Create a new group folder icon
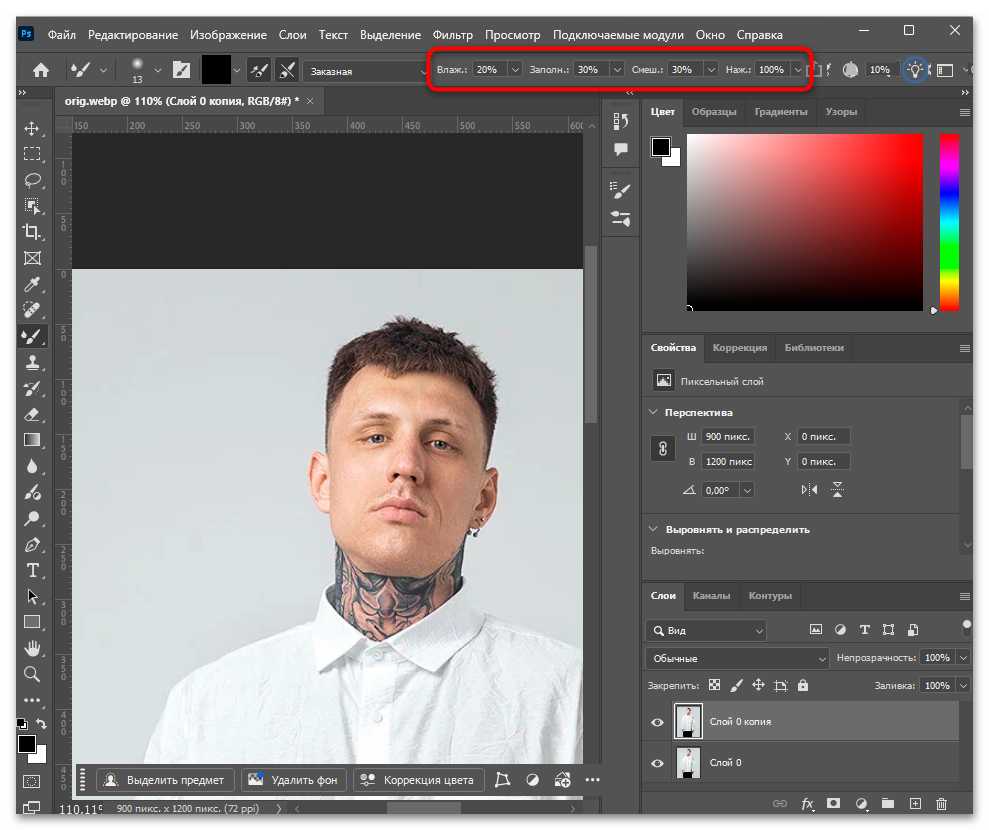The height and width of the screenshot is (830, 989). point(887,804)
